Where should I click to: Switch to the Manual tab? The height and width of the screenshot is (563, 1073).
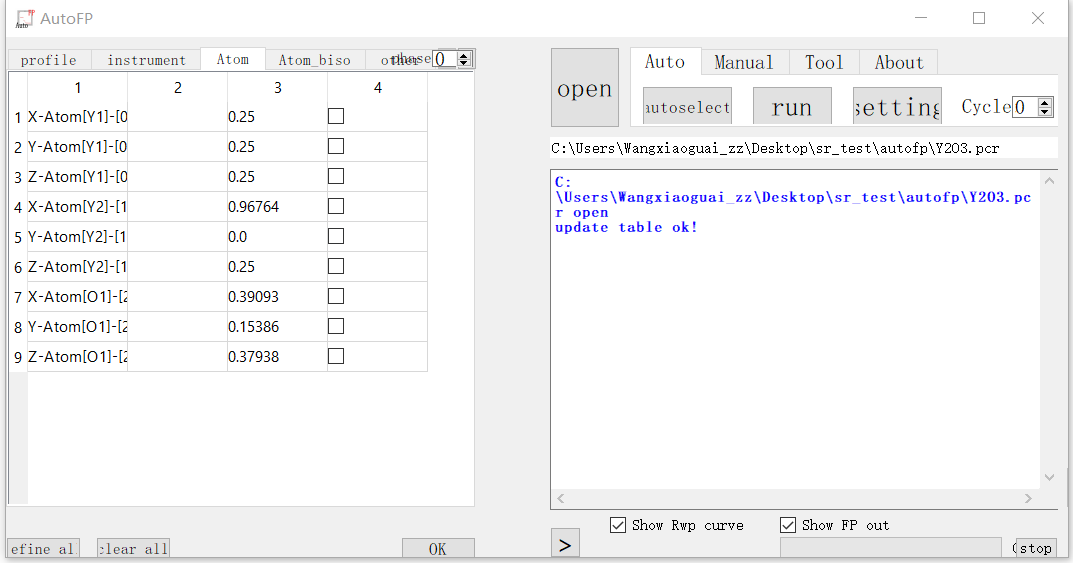[x=744, y=62]
